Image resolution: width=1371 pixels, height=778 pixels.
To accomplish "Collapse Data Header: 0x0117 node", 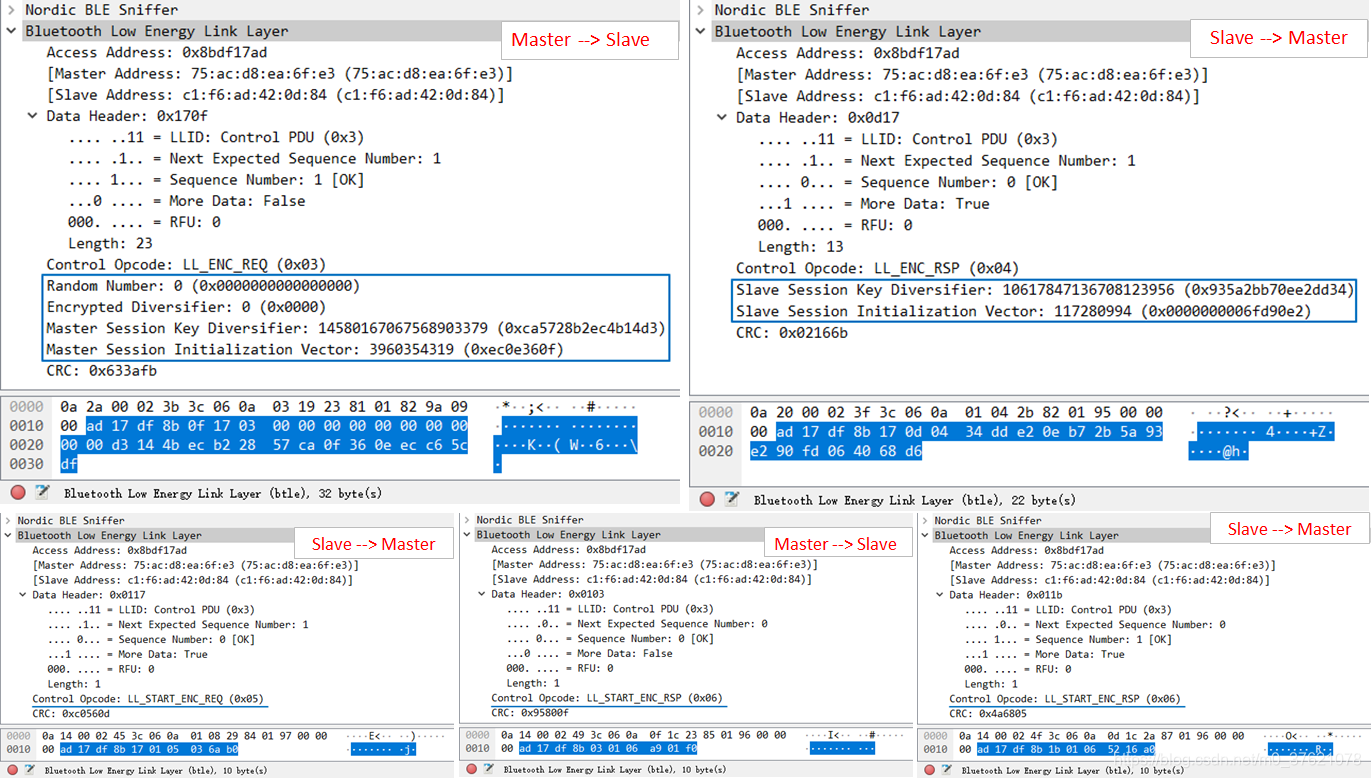I will click(x=23, y=595).
